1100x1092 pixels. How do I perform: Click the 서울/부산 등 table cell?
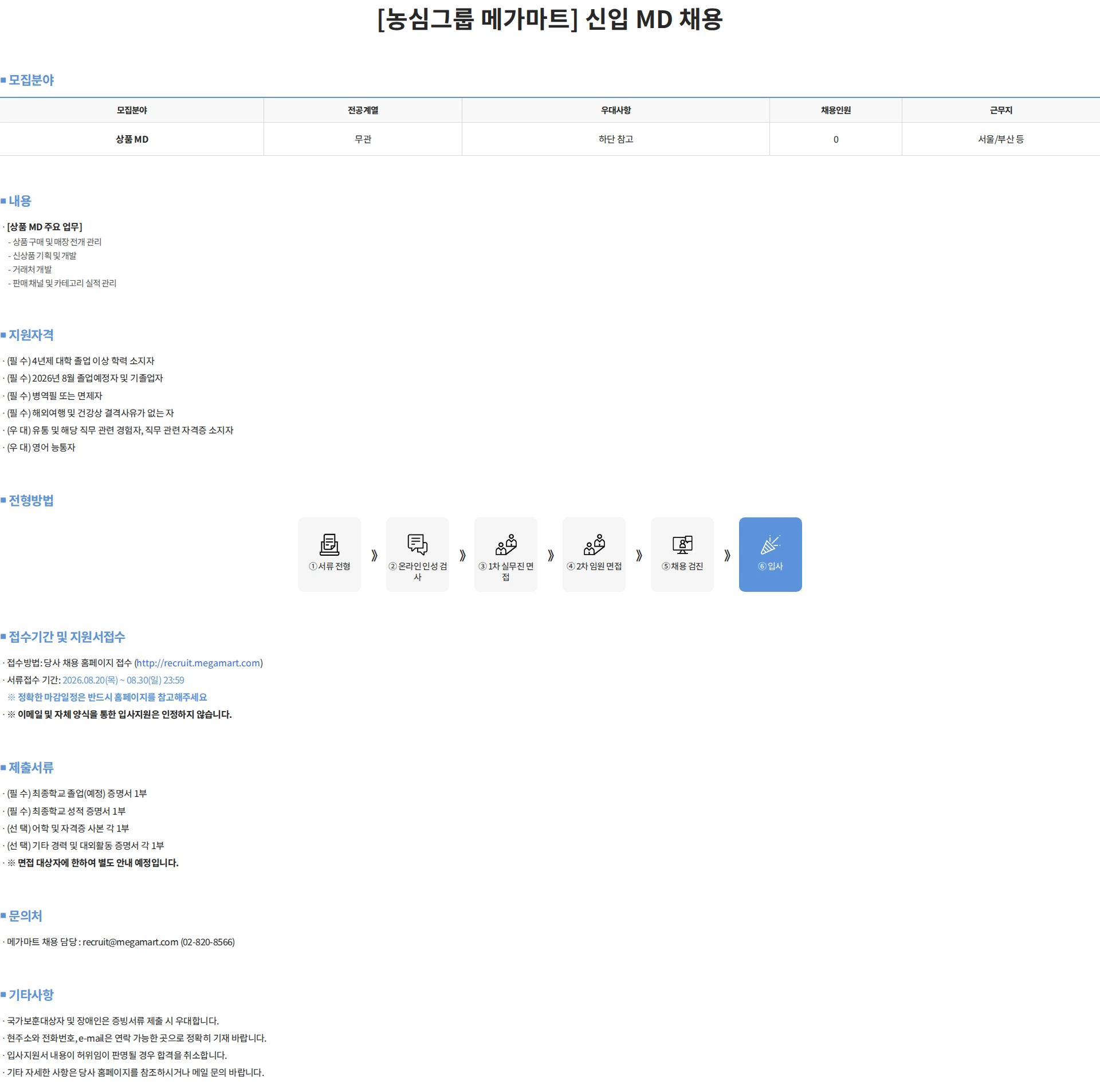click(x=1001, y=139)
